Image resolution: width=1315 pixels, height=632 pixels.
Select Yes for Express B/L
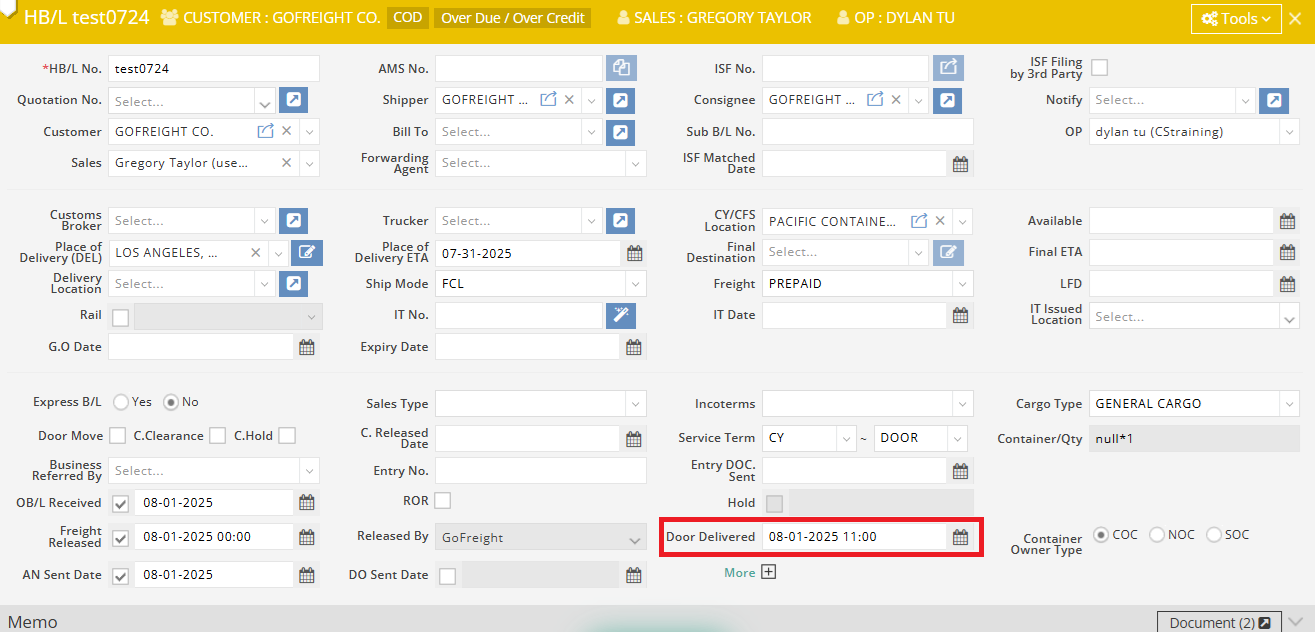(x=121, y=402)
